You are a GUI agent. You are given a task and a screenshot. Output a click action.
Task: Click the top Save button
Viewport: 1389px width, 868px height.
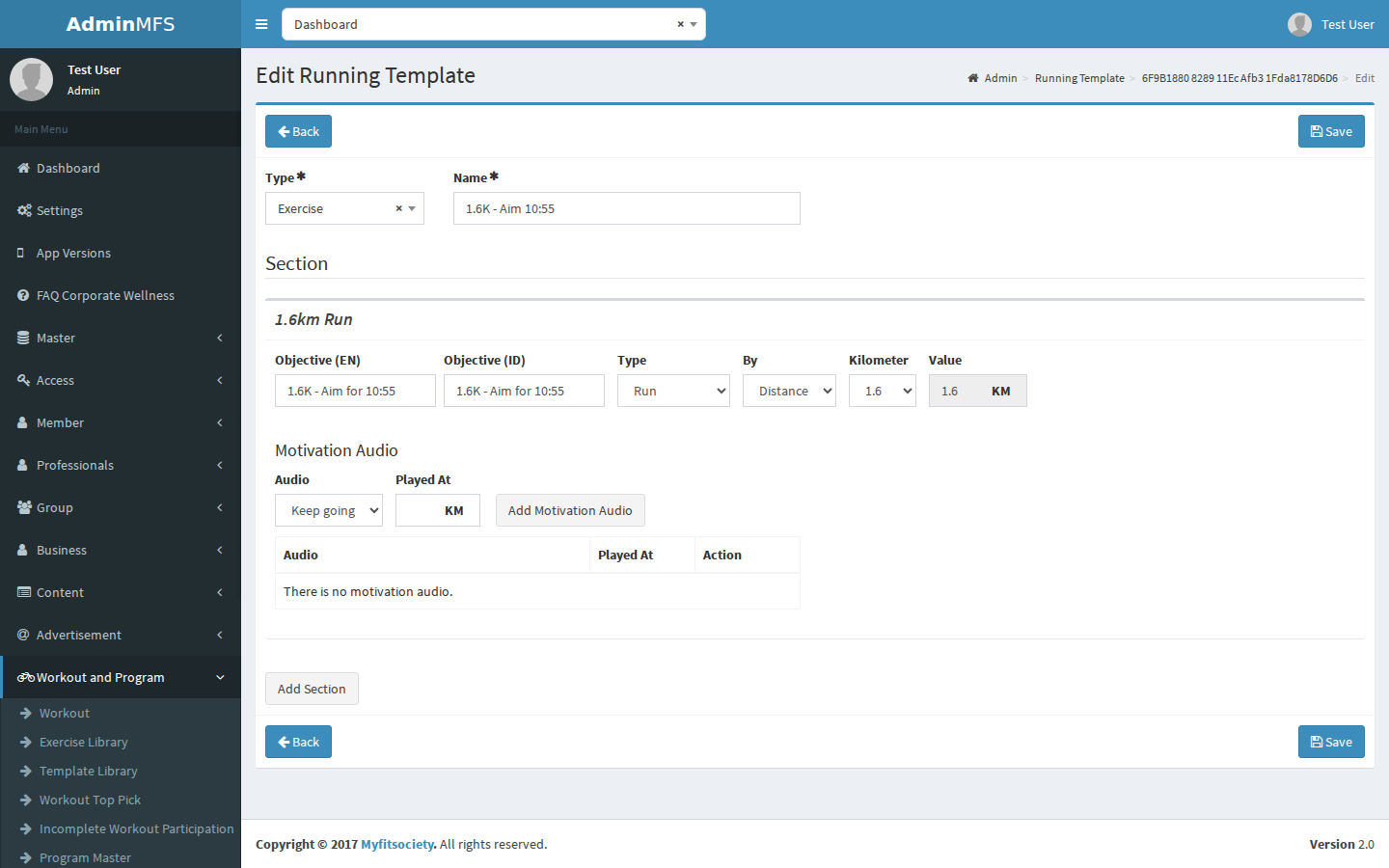[1331, 131]
